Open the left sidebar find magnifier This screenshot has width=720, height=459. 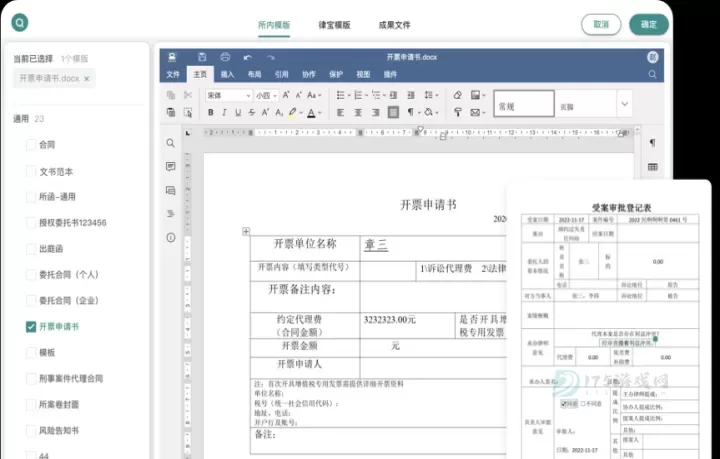170,143
